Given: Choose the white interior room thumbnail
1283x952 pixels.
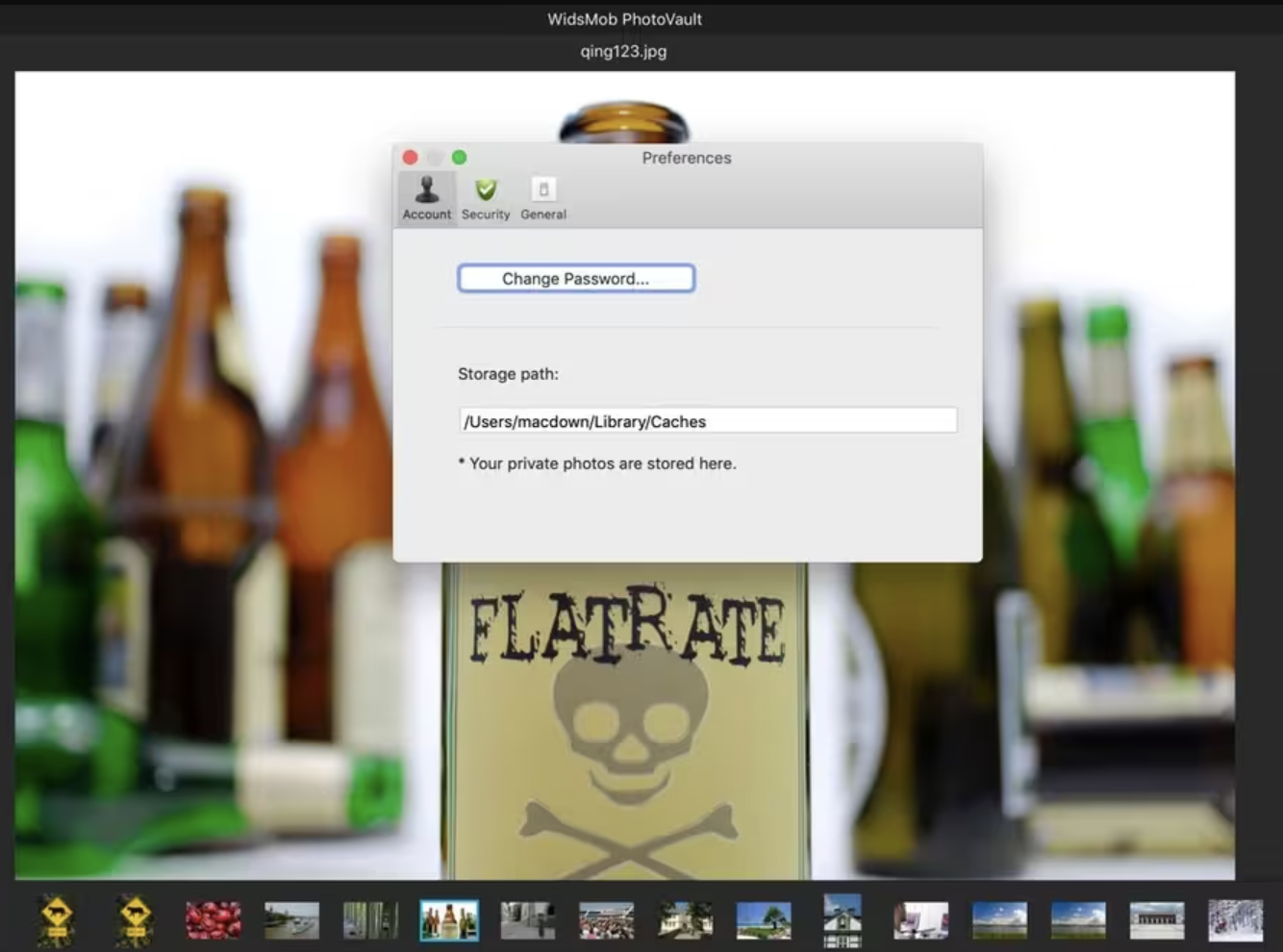Looking at the screenshot, I should [920, 920].
